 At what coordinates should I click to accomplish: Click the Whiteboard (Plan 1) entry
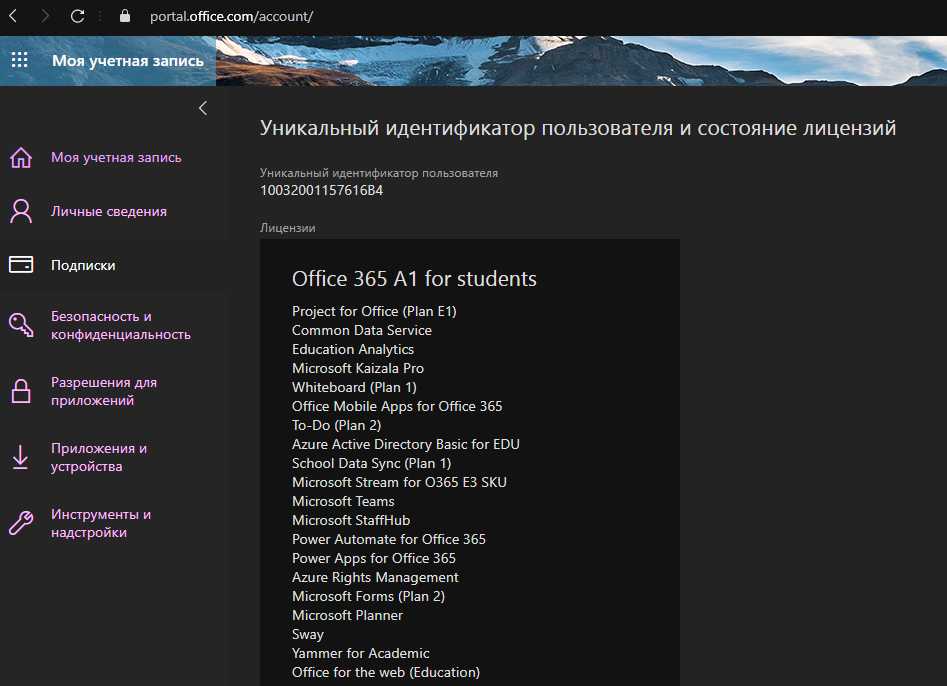[x=354, y=387]
